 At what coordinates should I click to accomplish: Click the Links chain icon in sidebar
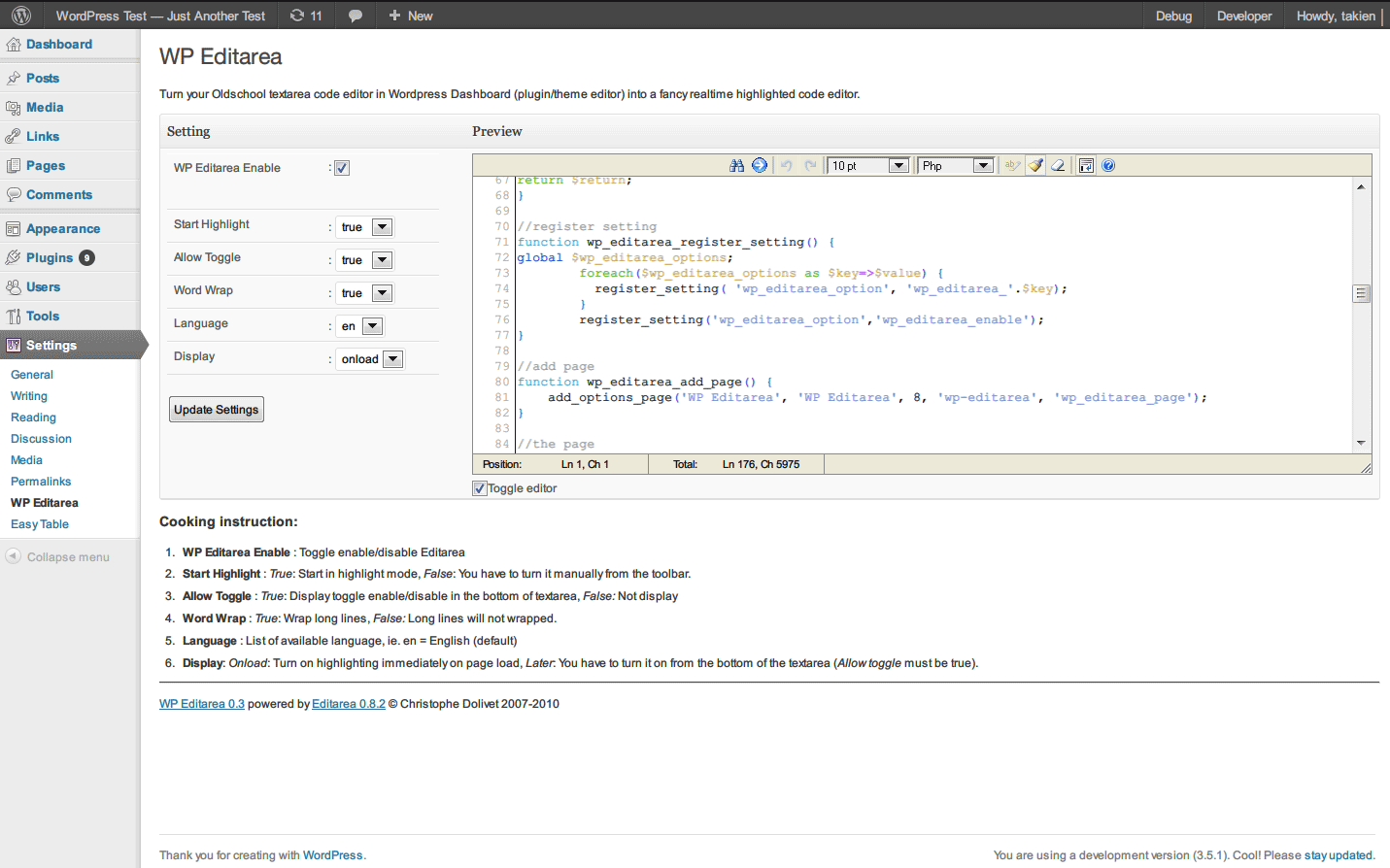(x=14, y=137)
